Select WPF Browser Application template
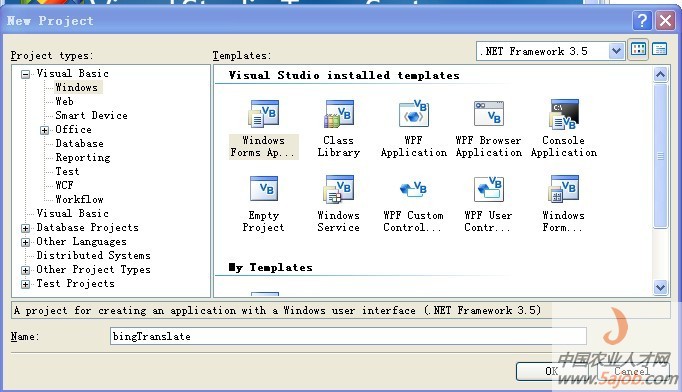682x392 pixels. 489,129
